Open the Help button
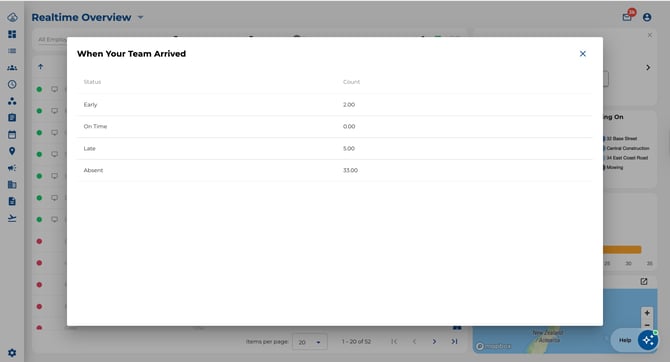This screenshot has height=362, width=670. (x=625, y=340)
